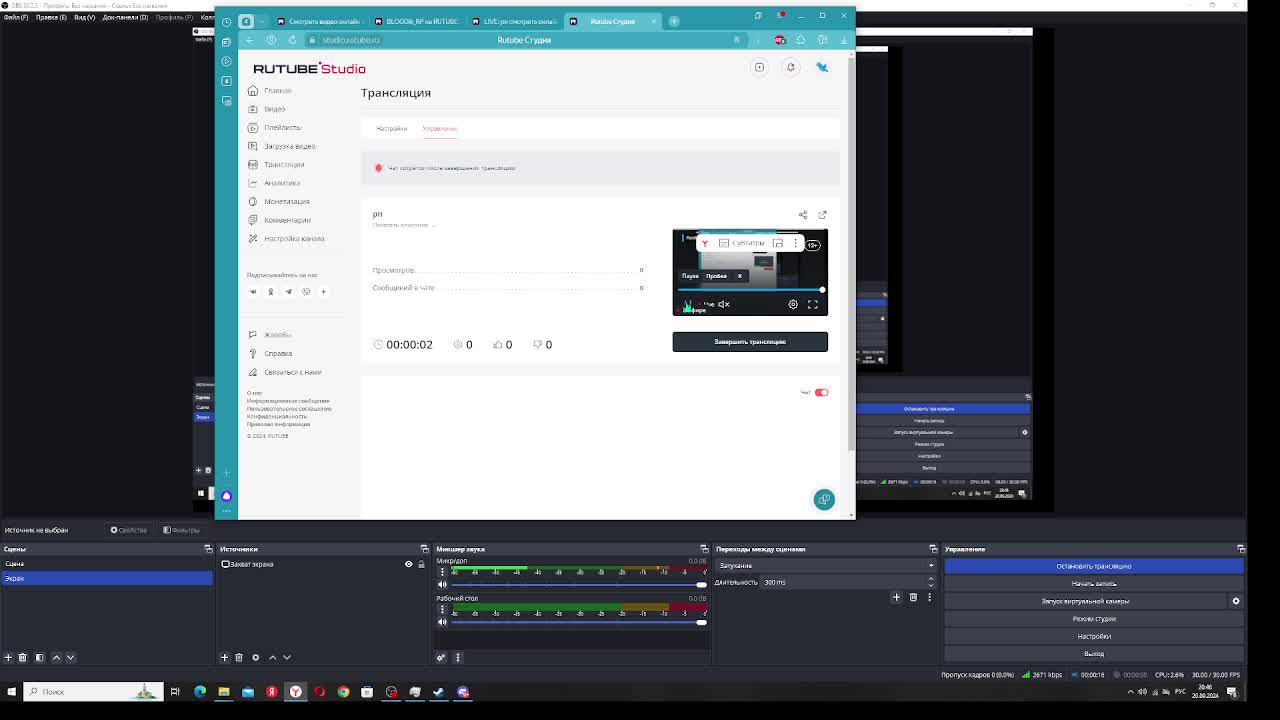Unmute the stream preview player sound
1280x720 pixels.
click(x=724, y=304)
